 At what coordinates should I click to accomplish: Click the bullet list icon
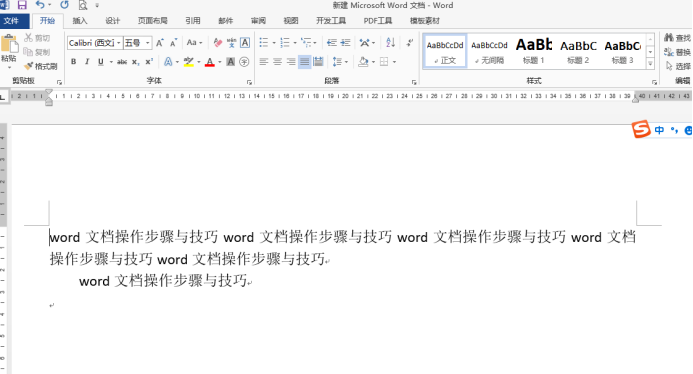coord(264,43)
